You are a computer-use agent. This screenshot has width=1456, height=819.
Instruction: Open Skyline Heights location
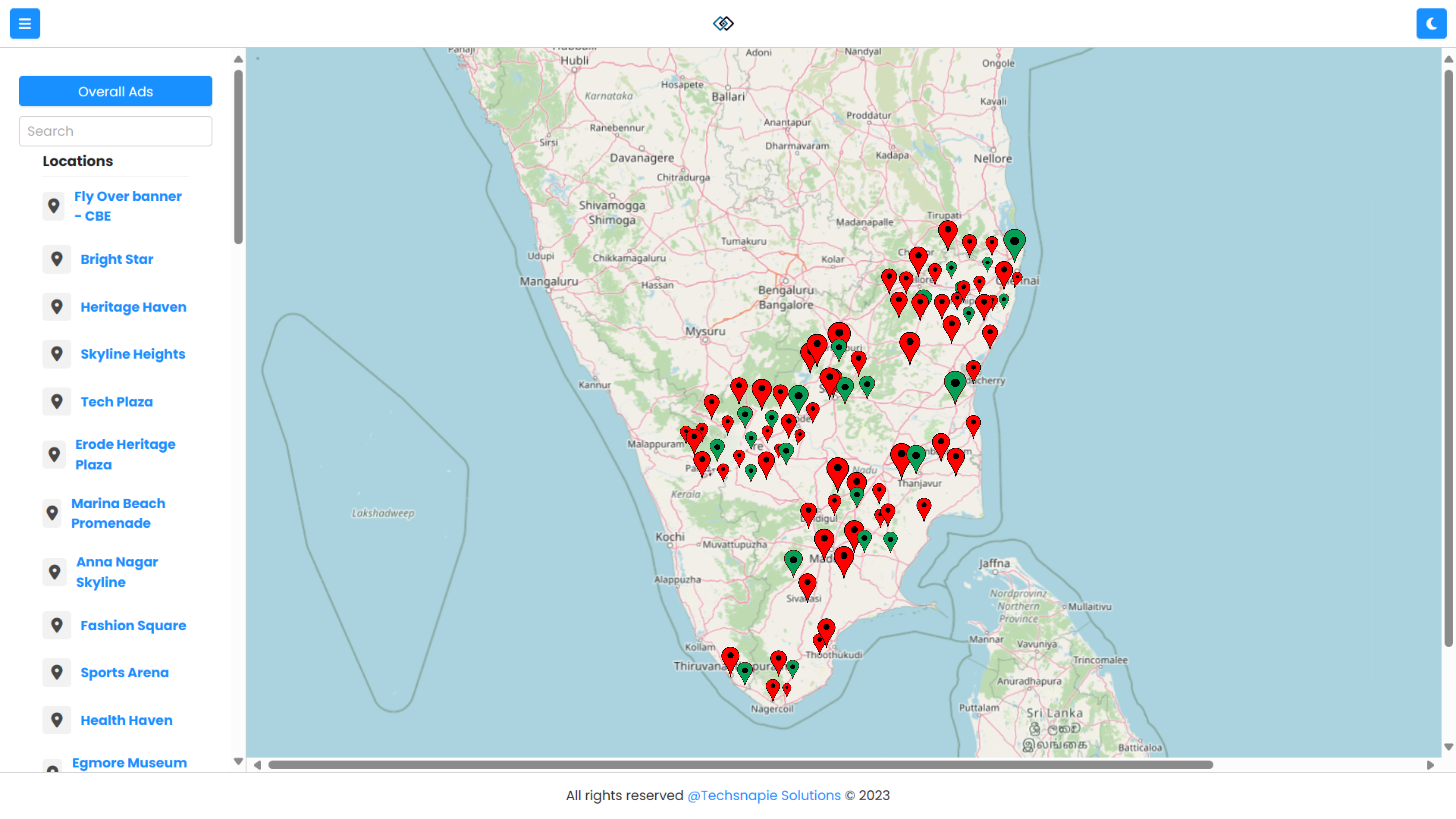(133, 354)
